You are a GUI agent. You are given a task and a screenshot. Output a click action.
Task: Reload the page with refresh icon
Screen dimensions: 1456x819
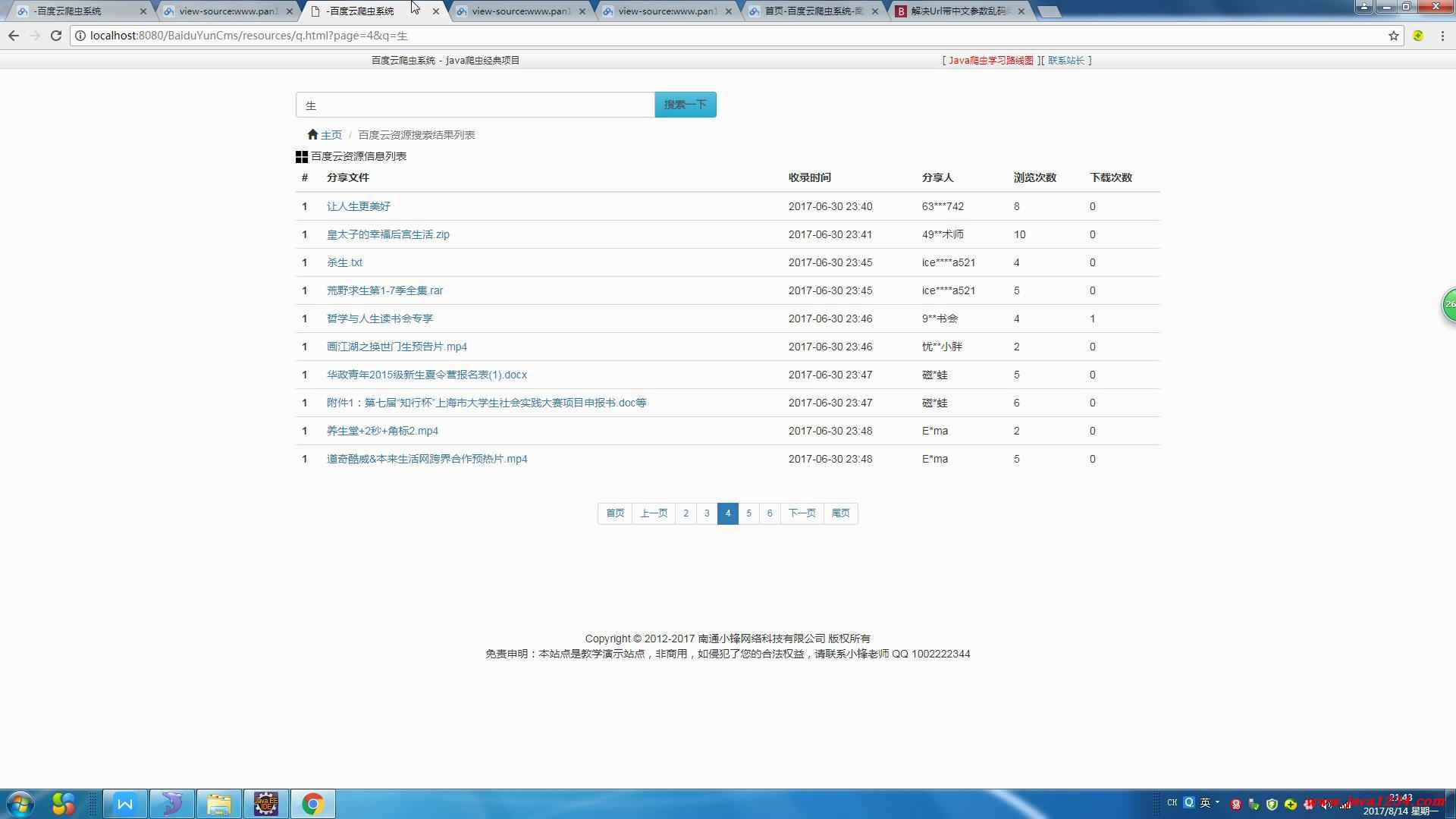pyautogui.click(x=56, y=36)
